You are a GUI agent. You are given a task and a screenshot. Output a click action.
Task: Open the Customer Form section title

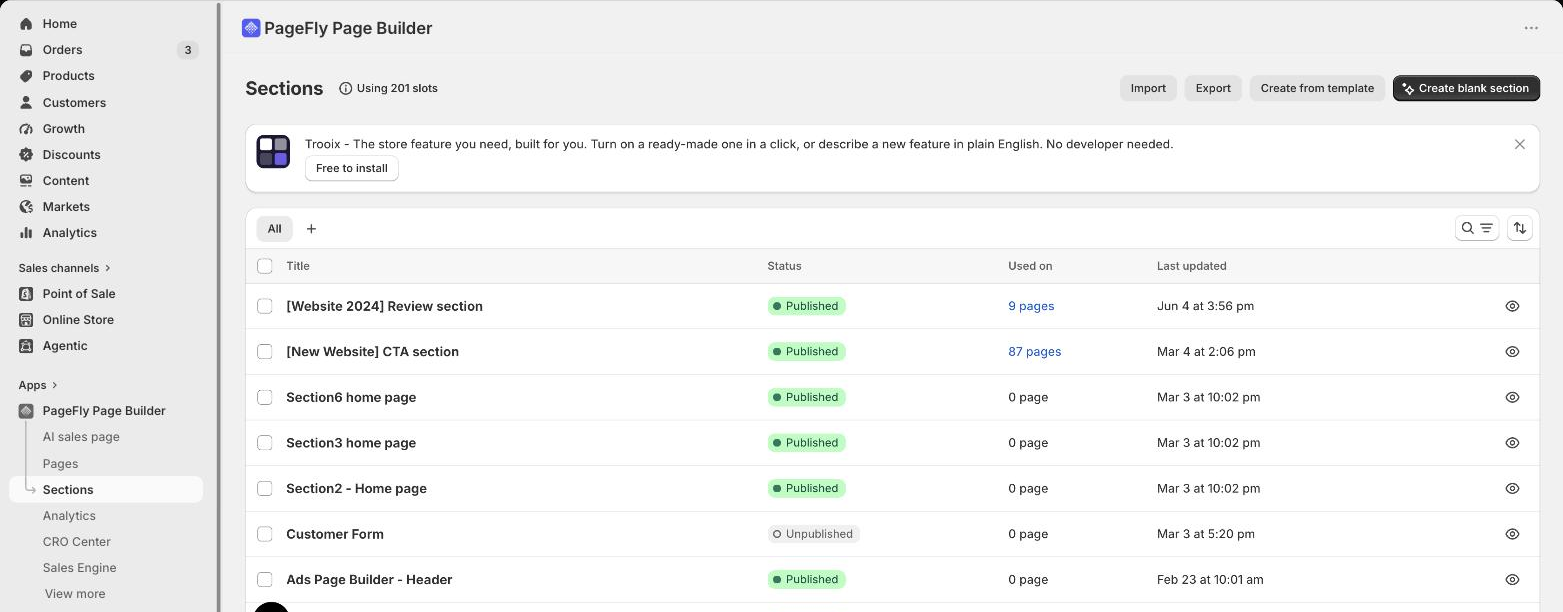[335, 534]
